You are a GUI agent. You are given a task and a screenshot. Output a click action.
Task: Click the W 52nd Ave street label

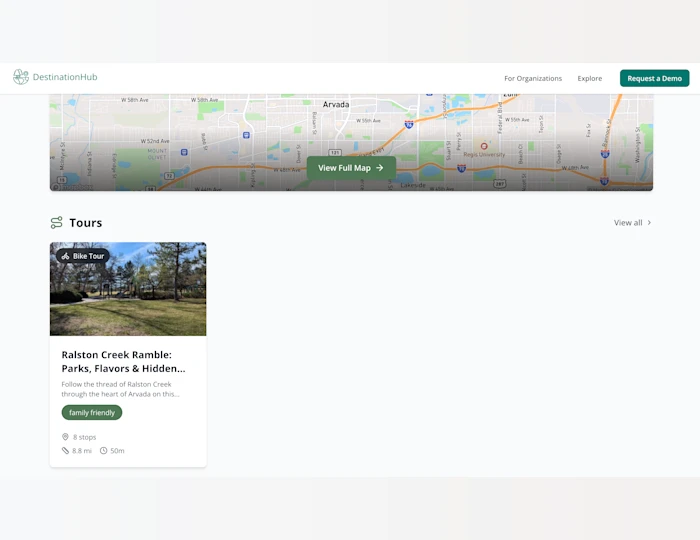(155, 141)
